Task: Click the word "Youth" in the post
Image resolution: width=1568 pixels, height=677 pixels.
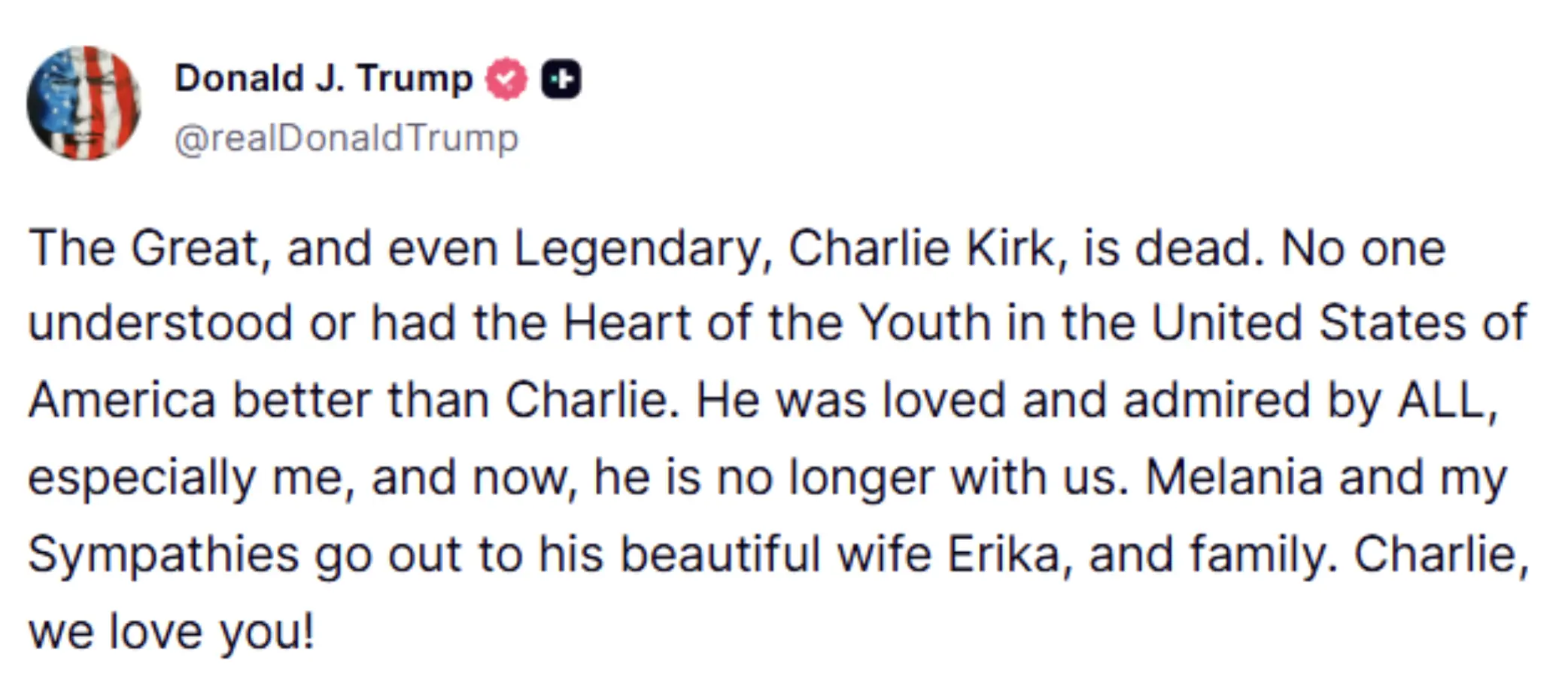Action: (925, 323)
